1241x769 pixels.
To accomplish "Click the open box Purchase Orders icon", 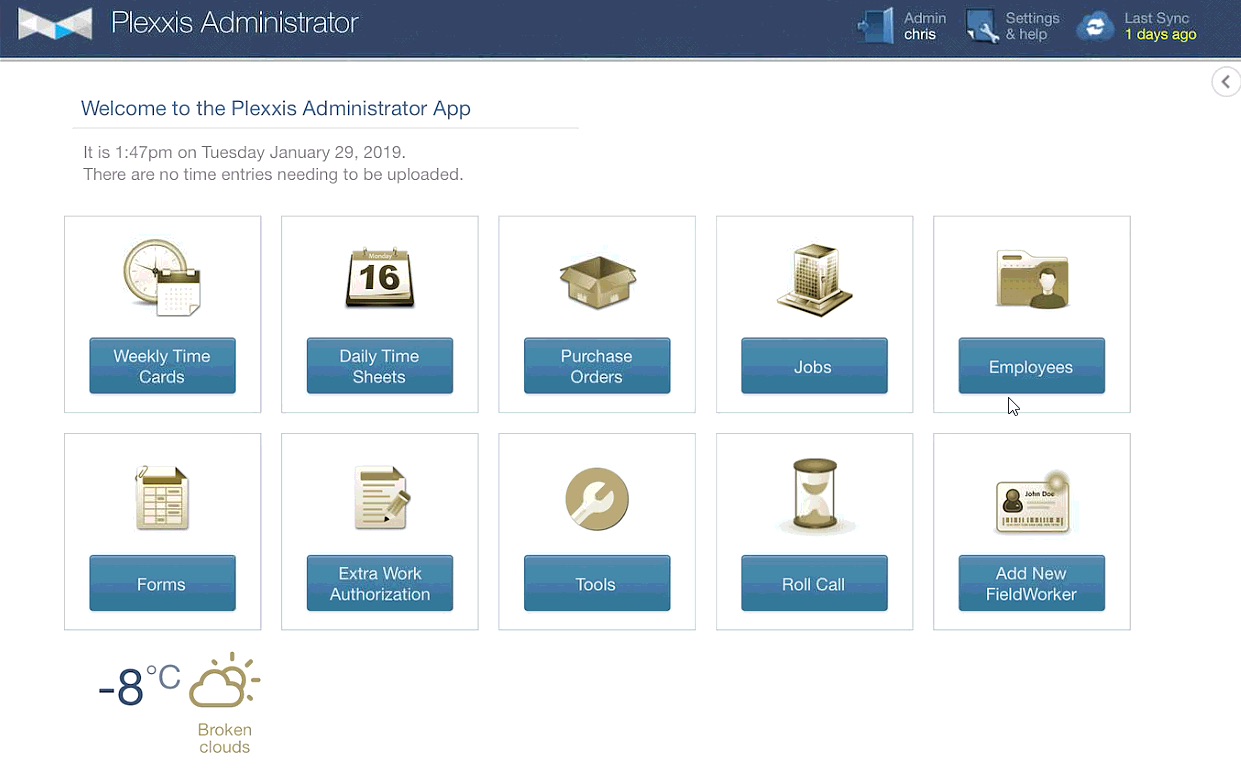I will tap(597, 282).
